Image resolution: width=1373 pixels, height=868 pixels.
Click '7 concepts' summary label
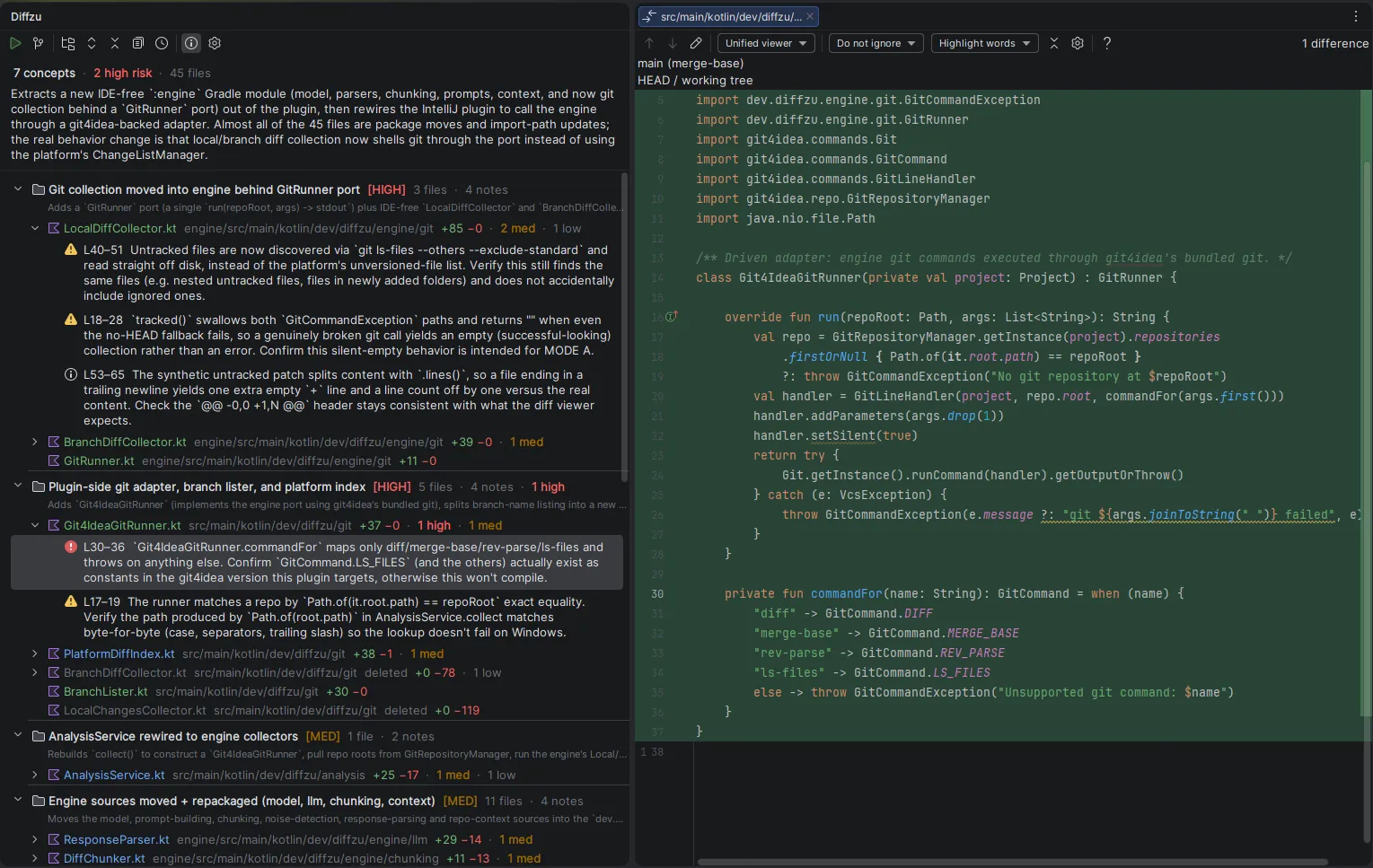pyautogui.click(x=44, y=73)
